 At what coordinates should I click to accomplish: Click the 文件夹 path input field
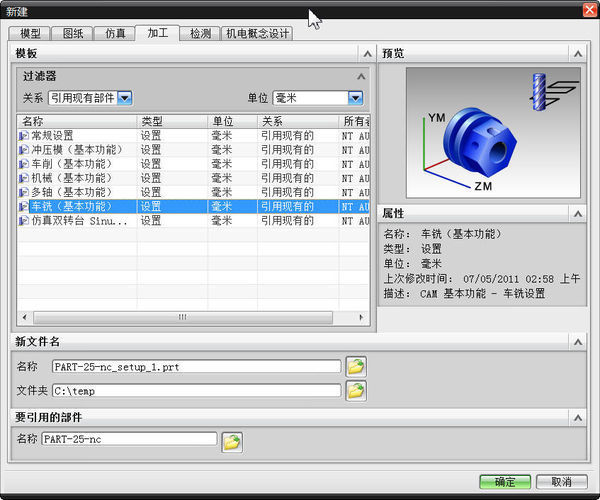(x=196, y=391)
